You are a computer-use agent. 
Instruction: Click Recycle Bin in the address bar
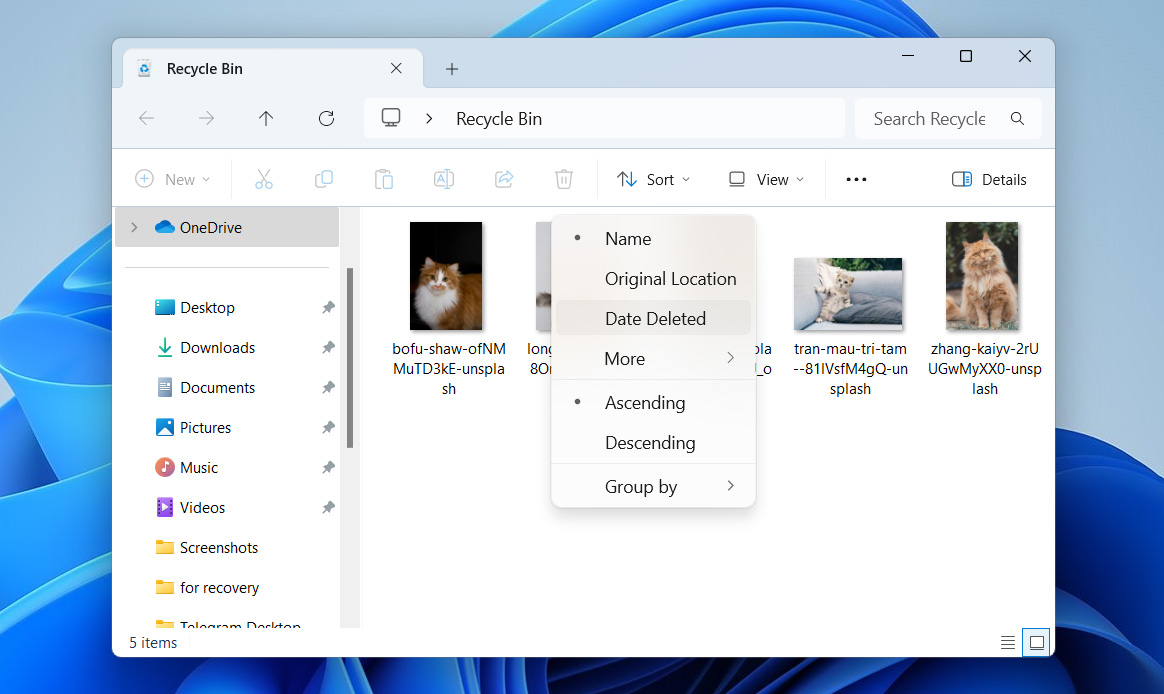pos(499,119)
